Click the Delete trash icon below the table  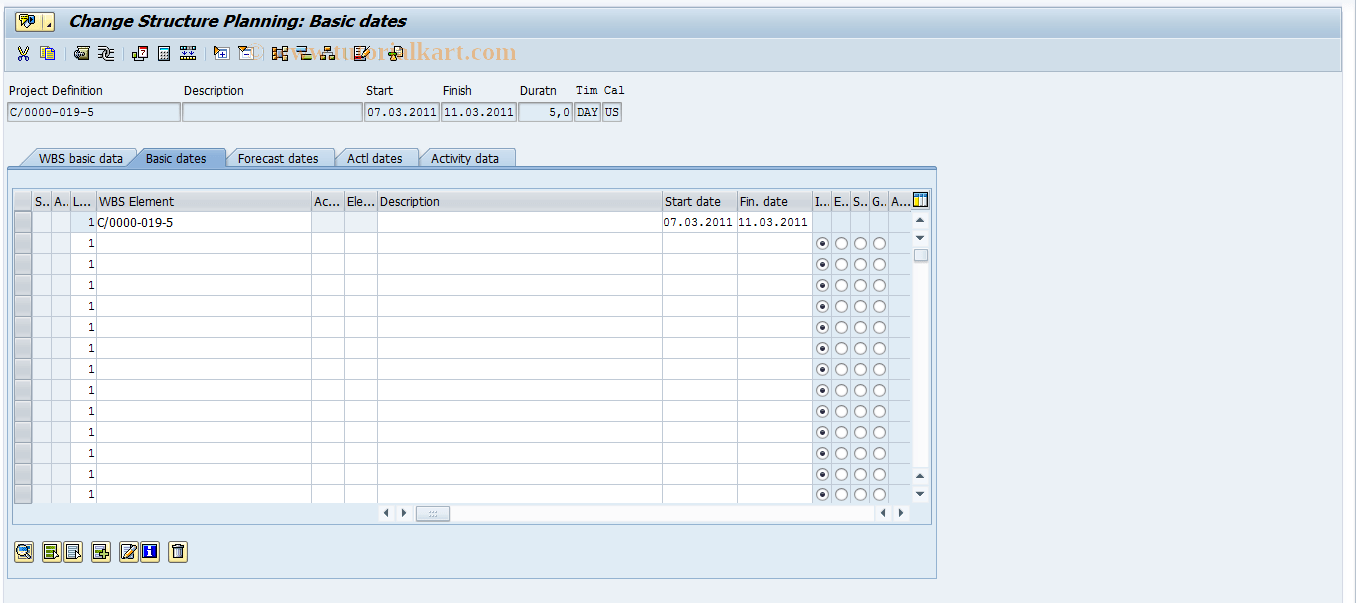tap(177, 552)
